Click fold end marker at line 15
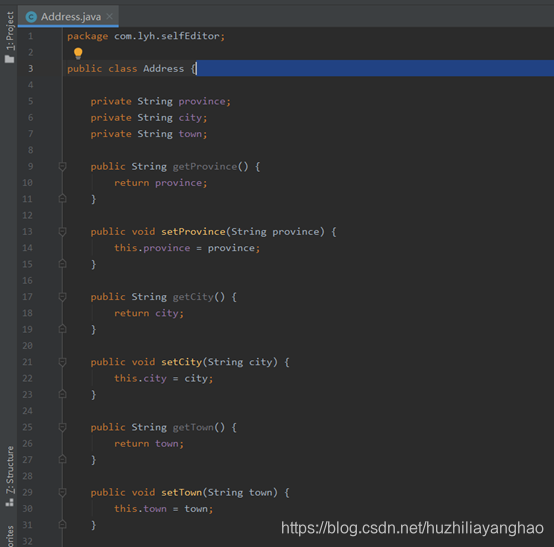Image resolution: width=554 pixels, height=547 pixels. pyautogui.click(x=62, y=264)
